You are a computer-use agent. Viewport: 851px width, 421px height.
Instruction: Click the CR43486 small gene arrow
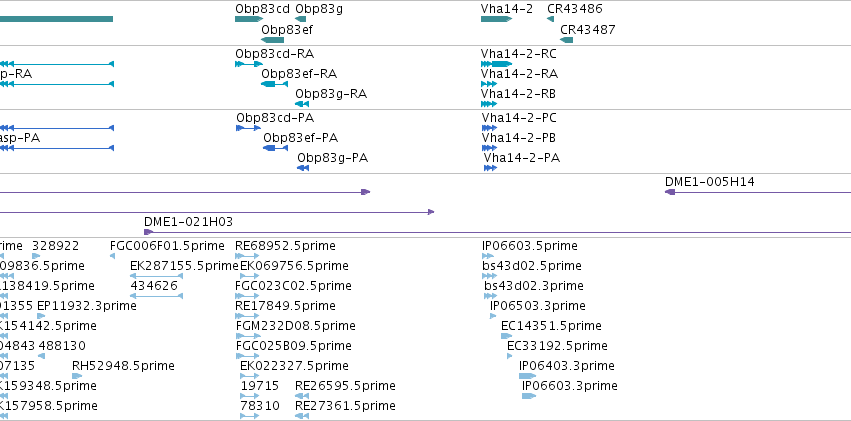[x=550, y=19]
